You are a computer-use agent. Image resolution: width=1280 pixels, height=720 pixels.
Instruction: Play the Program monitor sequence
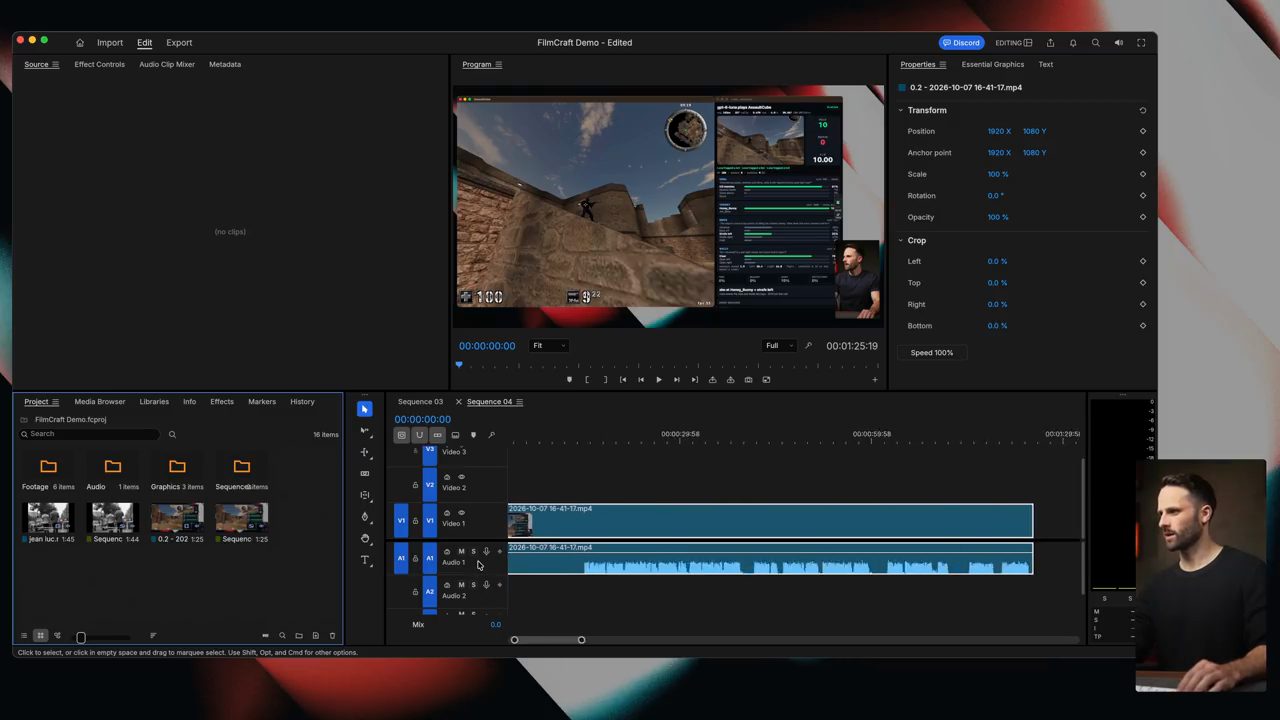658,380
